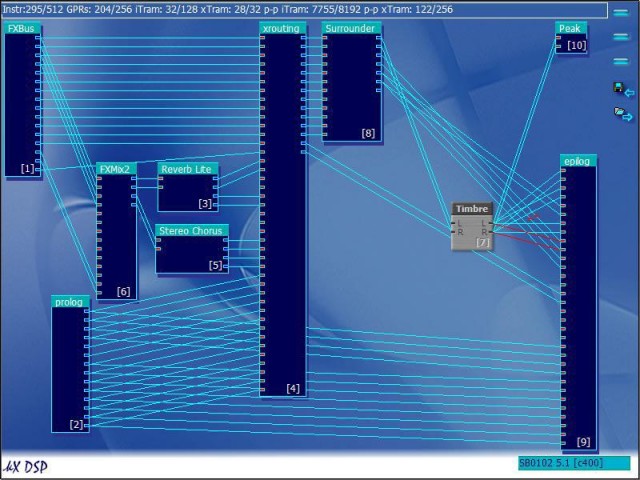Image resolution: width=640 pixels, height=480 pixels.
Task: Click the [10] label in Peak
Action: tap(577, 45)
